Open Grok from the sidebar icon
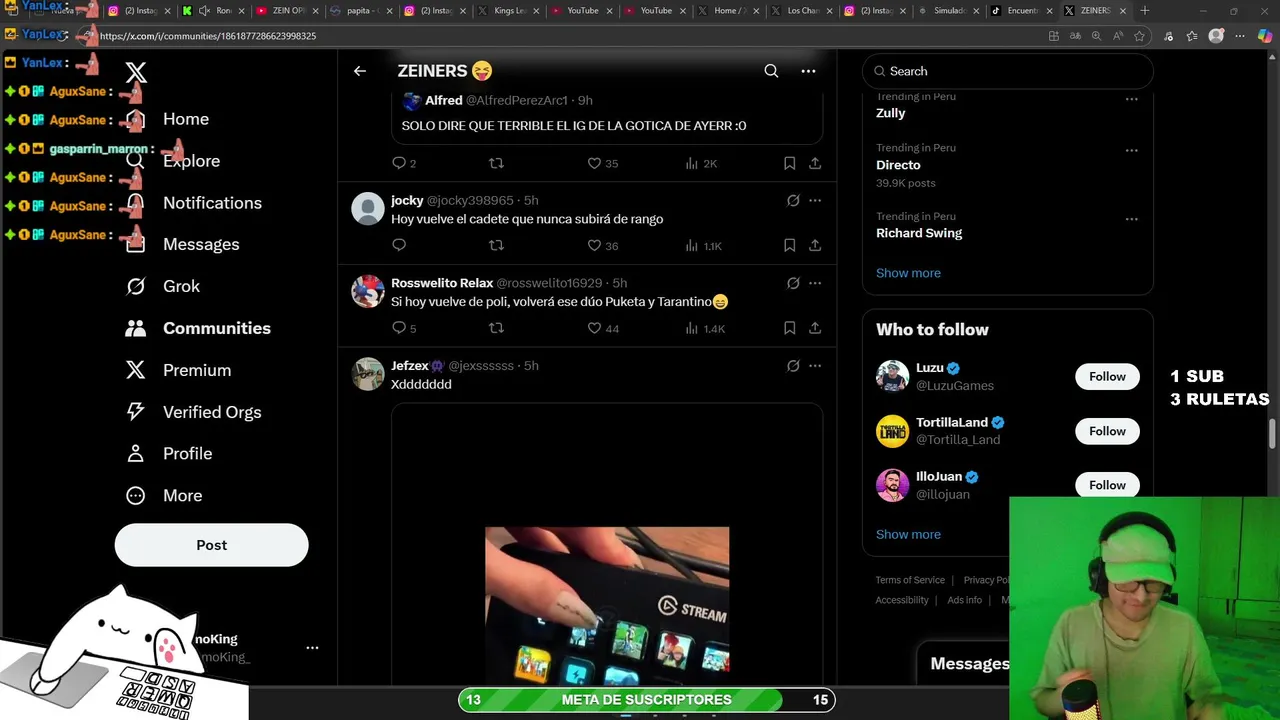Image resolution: width=1280 pixels, height=720 pixels. [136, 286]
